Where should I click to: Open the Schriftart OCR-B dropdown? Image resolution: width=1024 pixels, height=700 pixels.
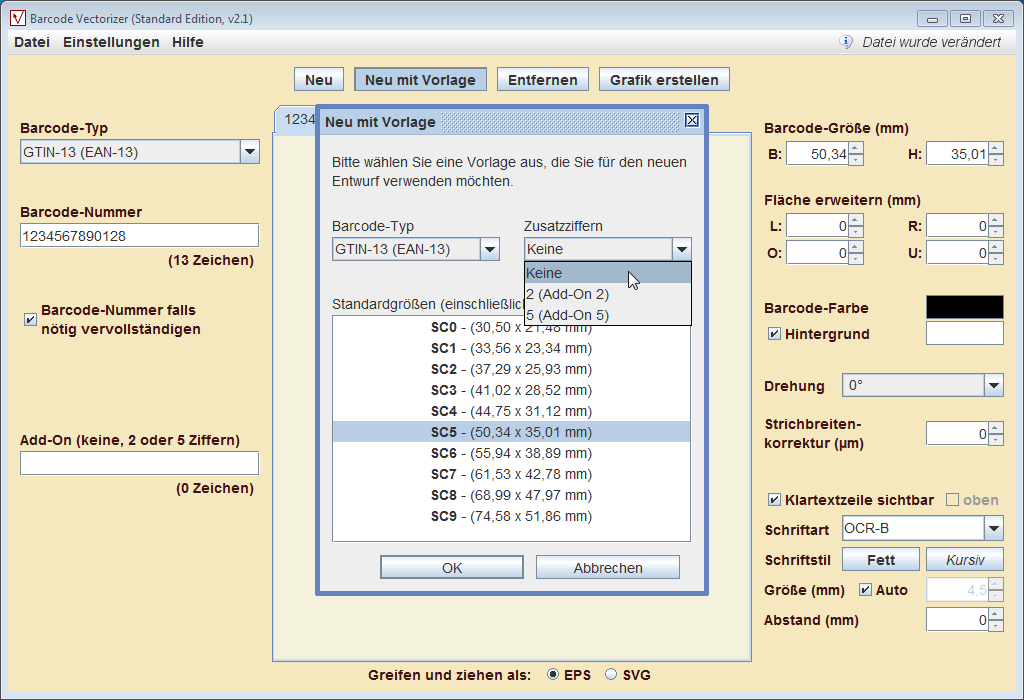(x=993, y=528)
